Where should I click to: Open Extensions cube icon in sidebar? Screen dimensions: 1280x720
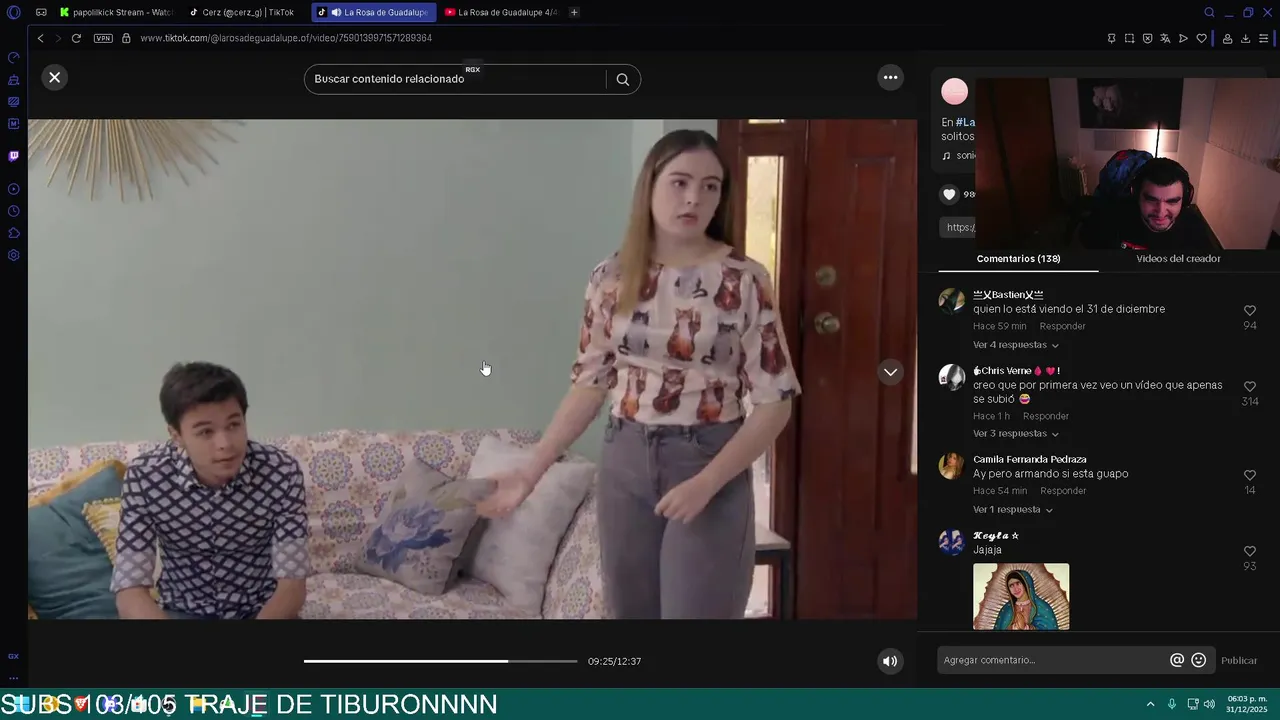coord(13,233)
